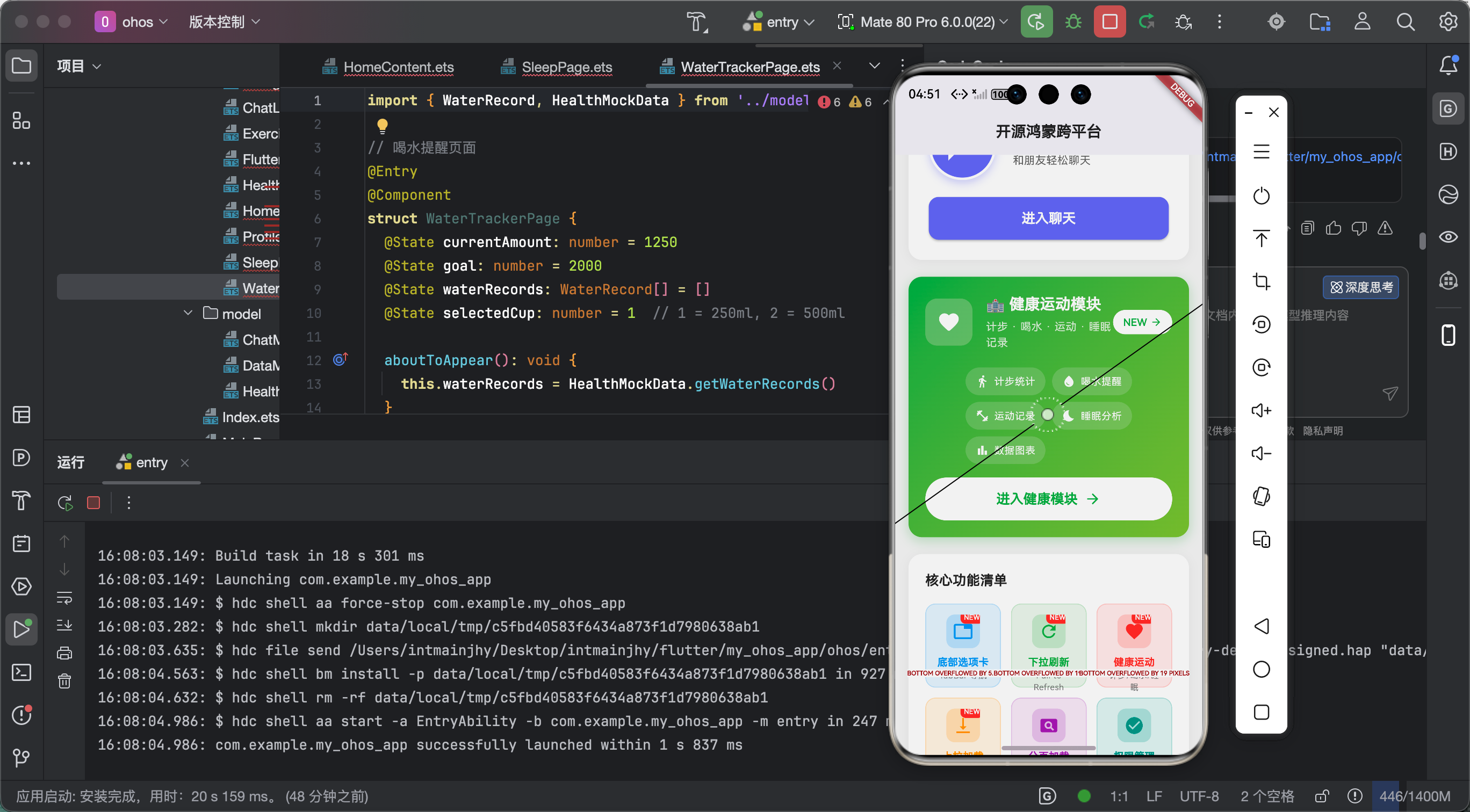Collapse the model folder in project tree
The image size is (1470, 812).
188,314
